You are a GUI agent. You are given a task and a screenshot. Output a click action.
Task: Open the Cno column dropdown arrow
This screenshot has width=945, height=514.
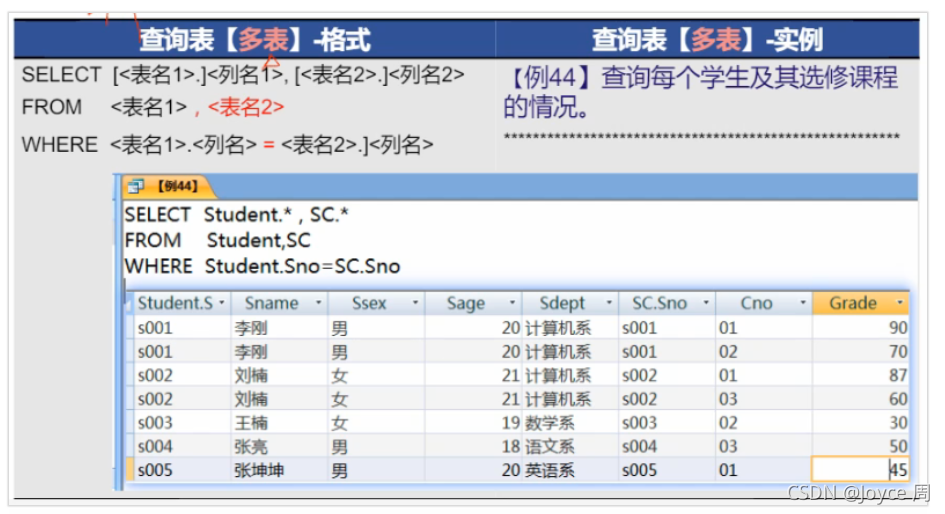click(x=803, y=303)
